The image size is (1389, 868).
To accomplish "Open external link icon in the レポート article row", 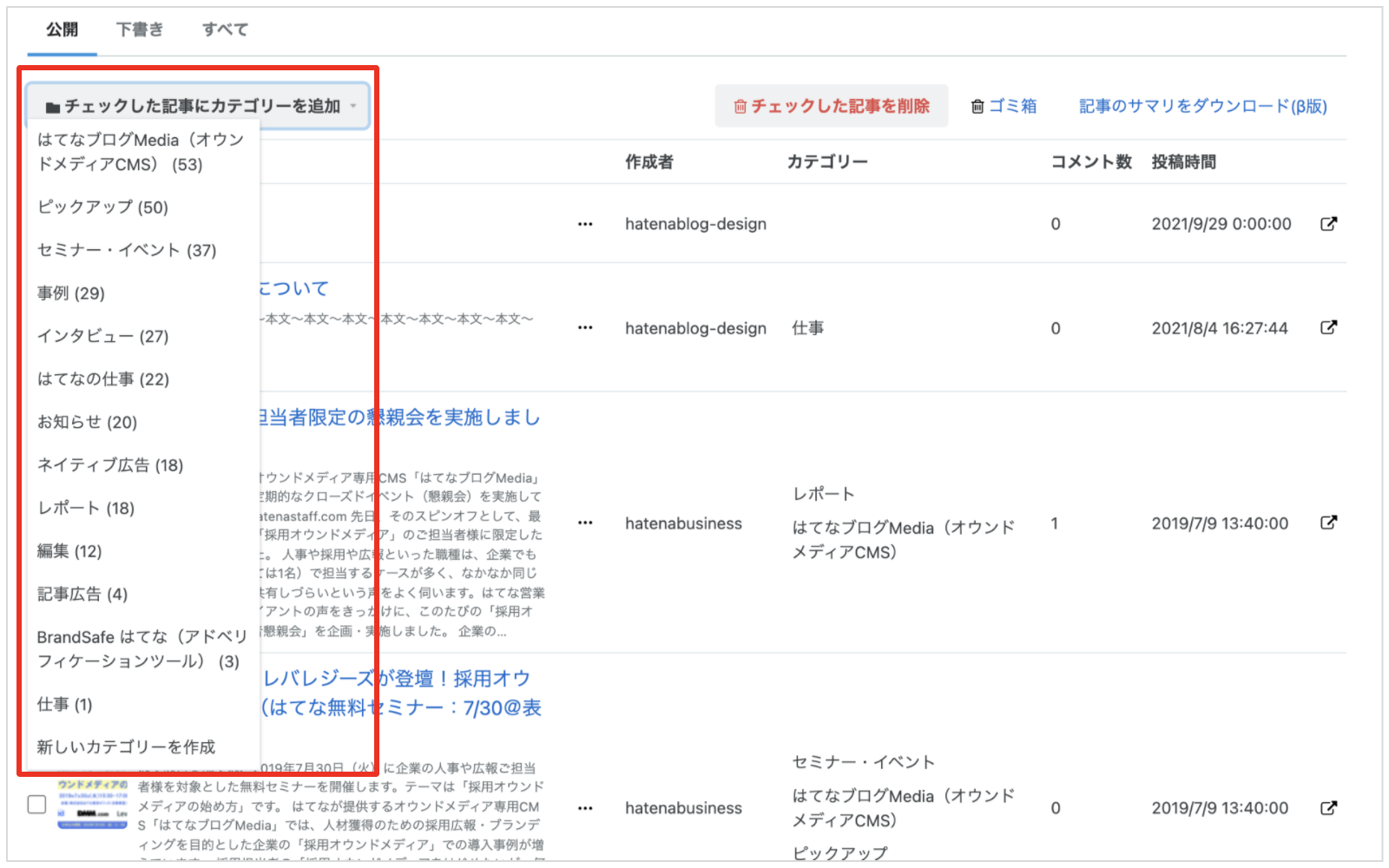I will click(x=1328, y=523).
